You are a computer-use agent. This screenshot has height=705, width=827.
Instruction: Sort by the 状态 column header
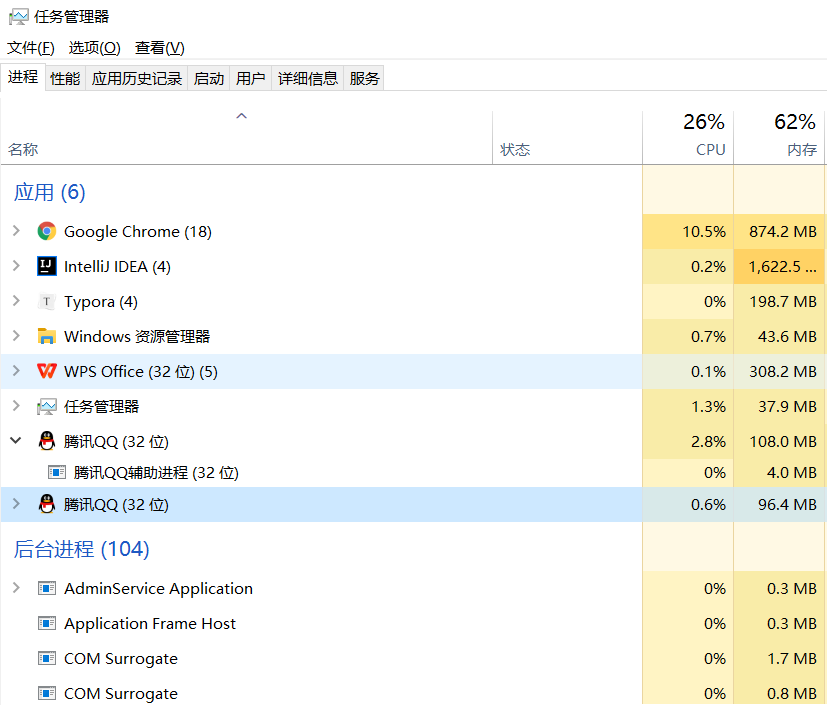(568, 138)
